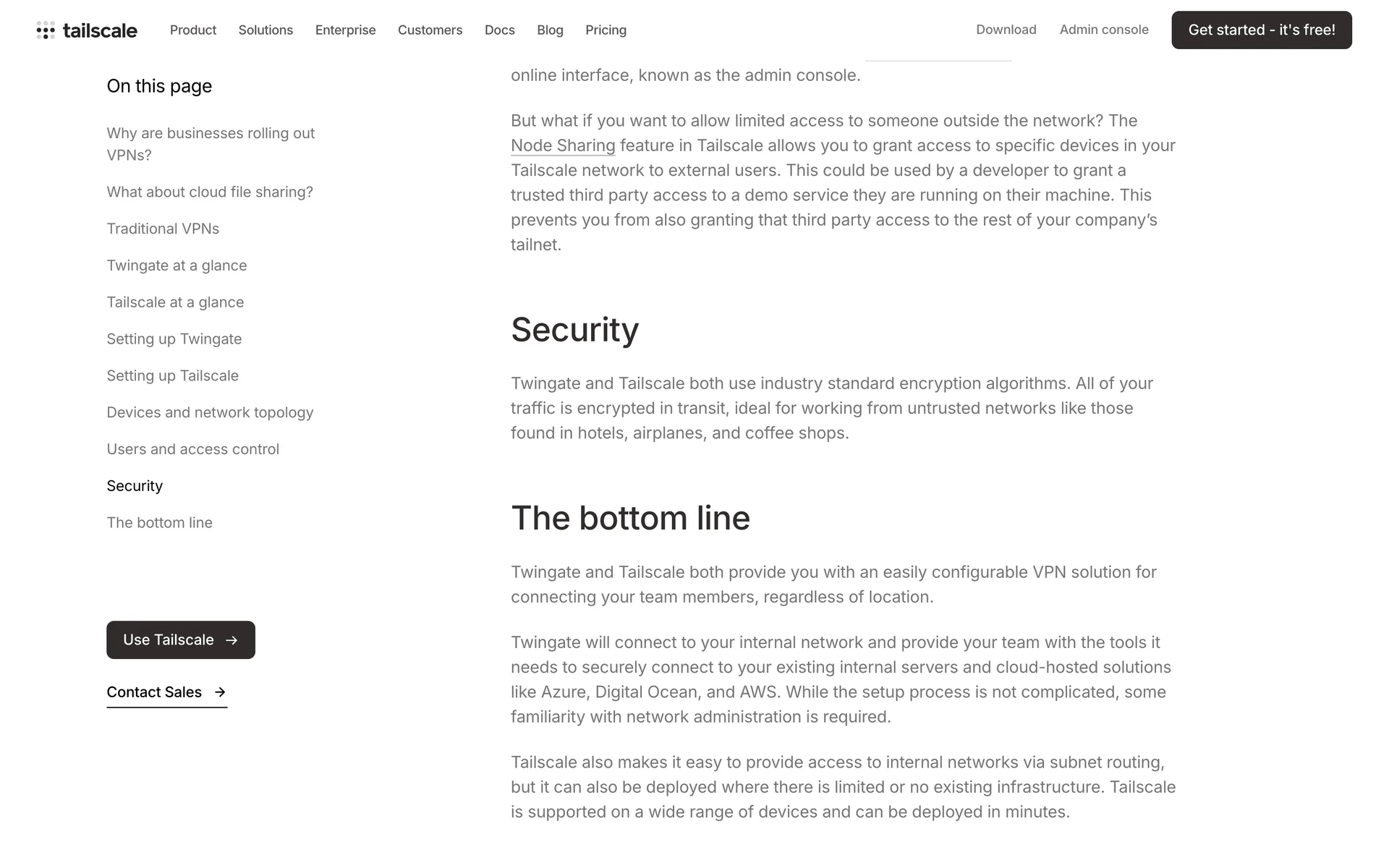Image resolution: width=1389 pixels, height=868 pixels.
Task: Open the Solutions menu
Action: click(266, 30)
